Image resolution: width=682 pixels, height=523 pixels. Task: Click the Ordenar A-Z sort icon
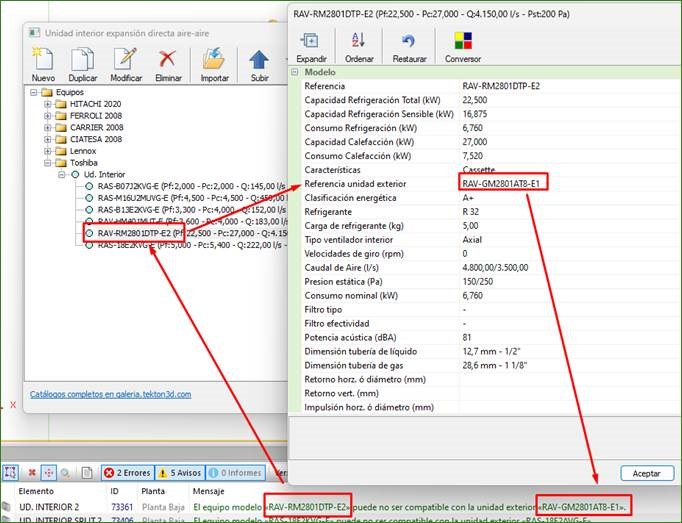(x=358, y=40)
